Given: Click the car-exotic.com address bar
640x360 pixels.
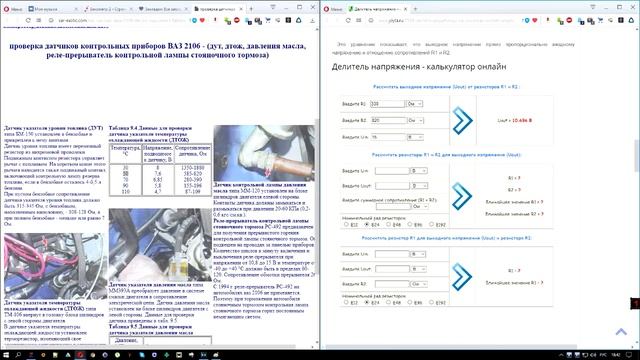Looking at the screenshot, I should coord(118,20).
